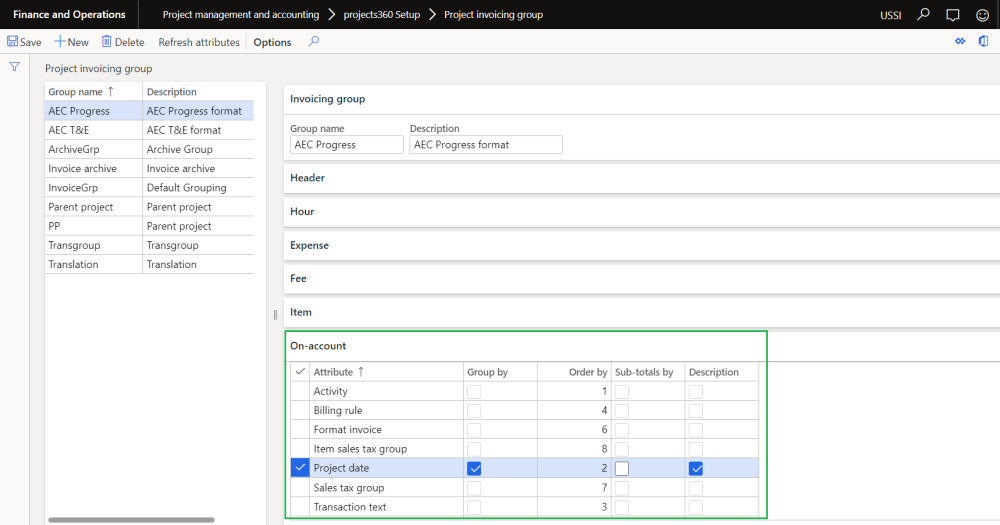Open the messages chat icon
This screenshot has height=525, width=1000.
coord(952,15)
